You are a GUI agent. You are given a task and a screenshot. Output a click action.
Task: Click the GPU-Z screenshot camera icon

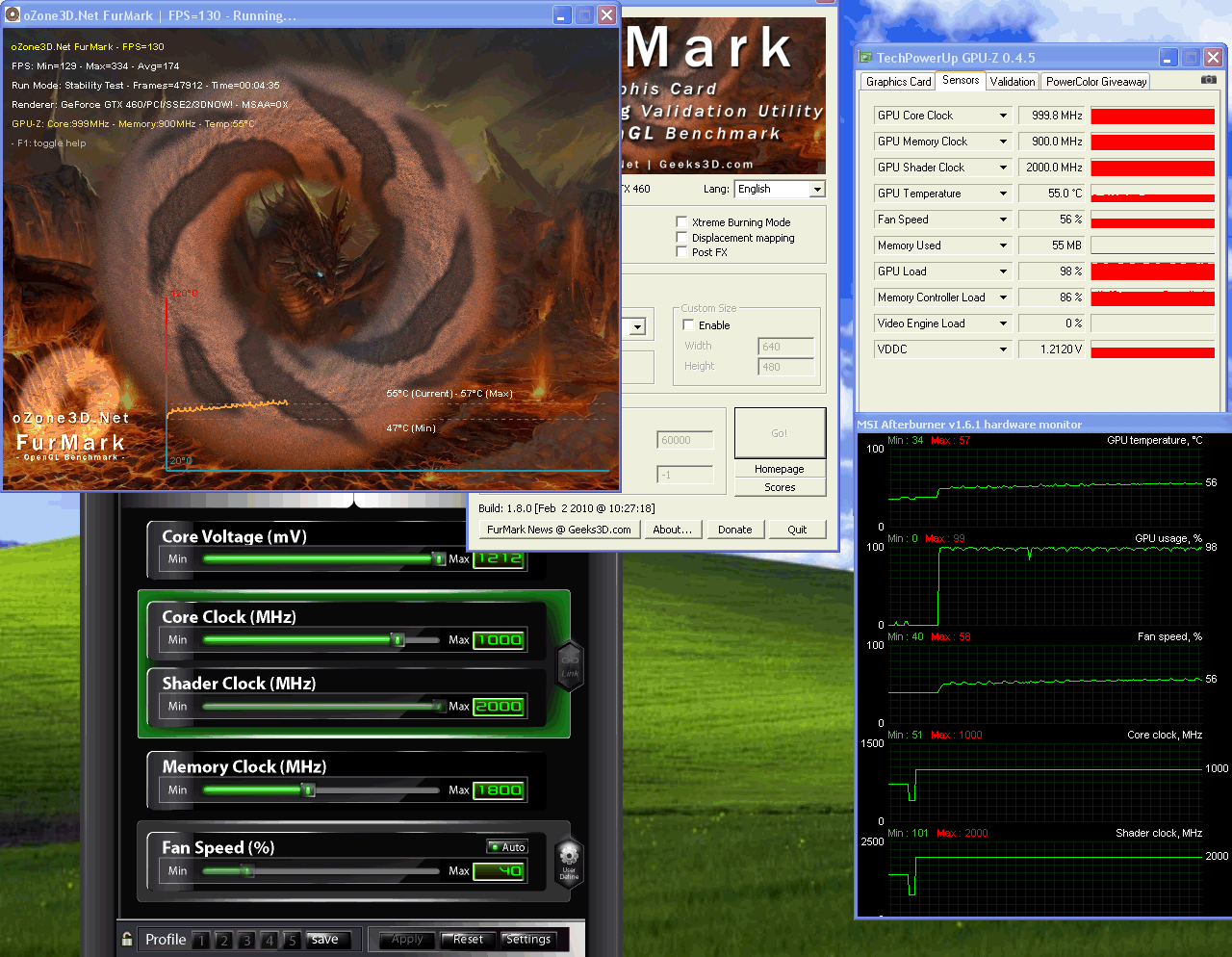[1209, 80]
